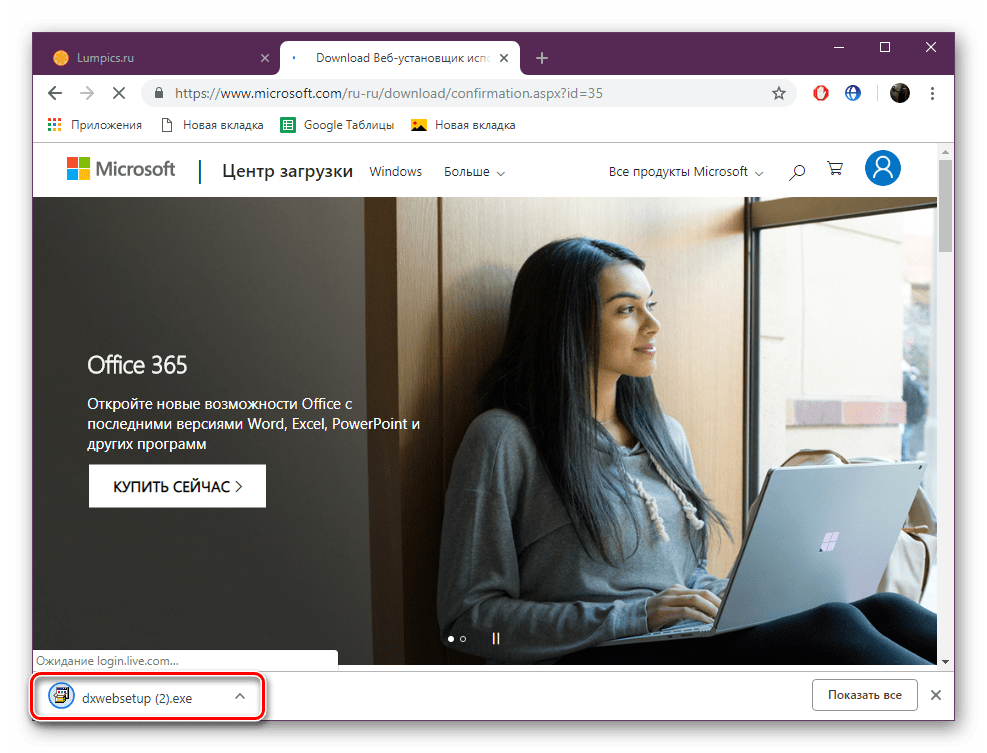Click the Microsoft logo
The image size is (987, 753).
point(121,169)
